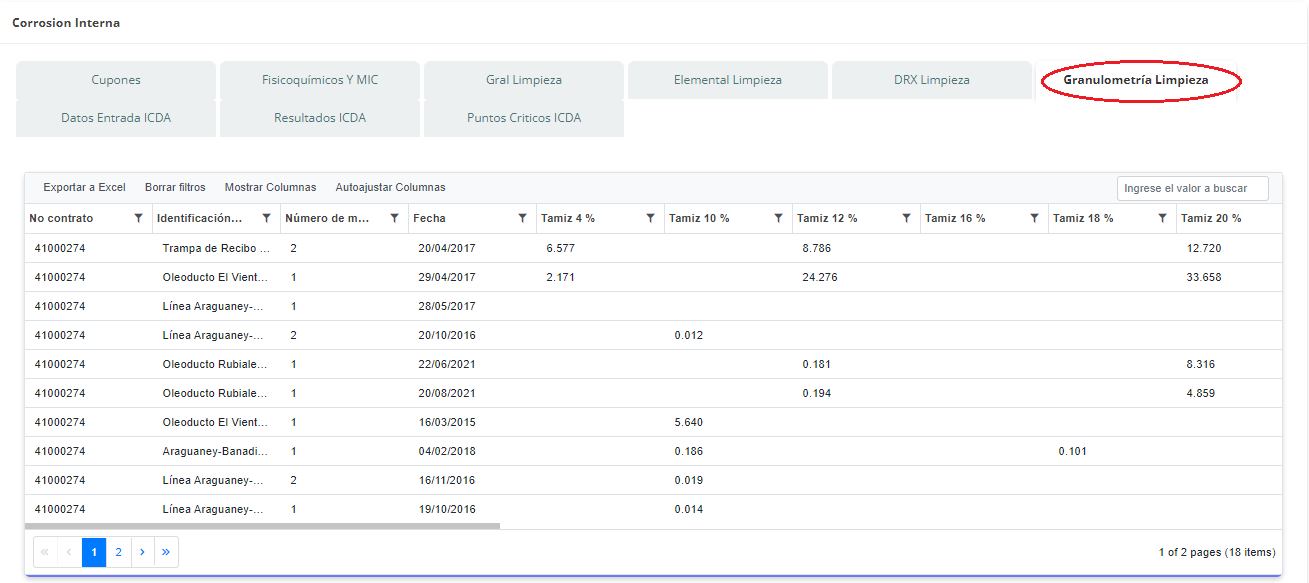This screenshot has height=583, width=1309.
Task: Filter the Tamiz 4 % column
Action: (x=650, y=218)
